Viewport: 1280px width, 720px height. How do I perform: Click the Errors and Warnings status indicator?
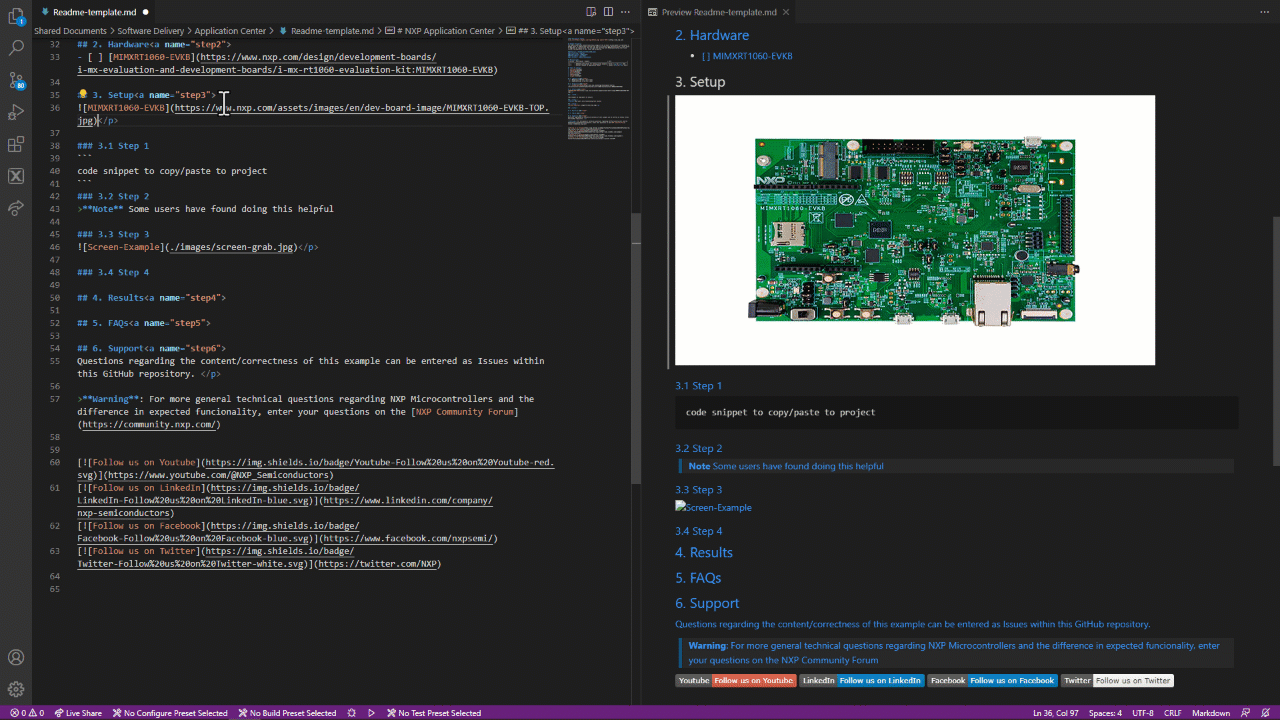(x=25, y=713)
